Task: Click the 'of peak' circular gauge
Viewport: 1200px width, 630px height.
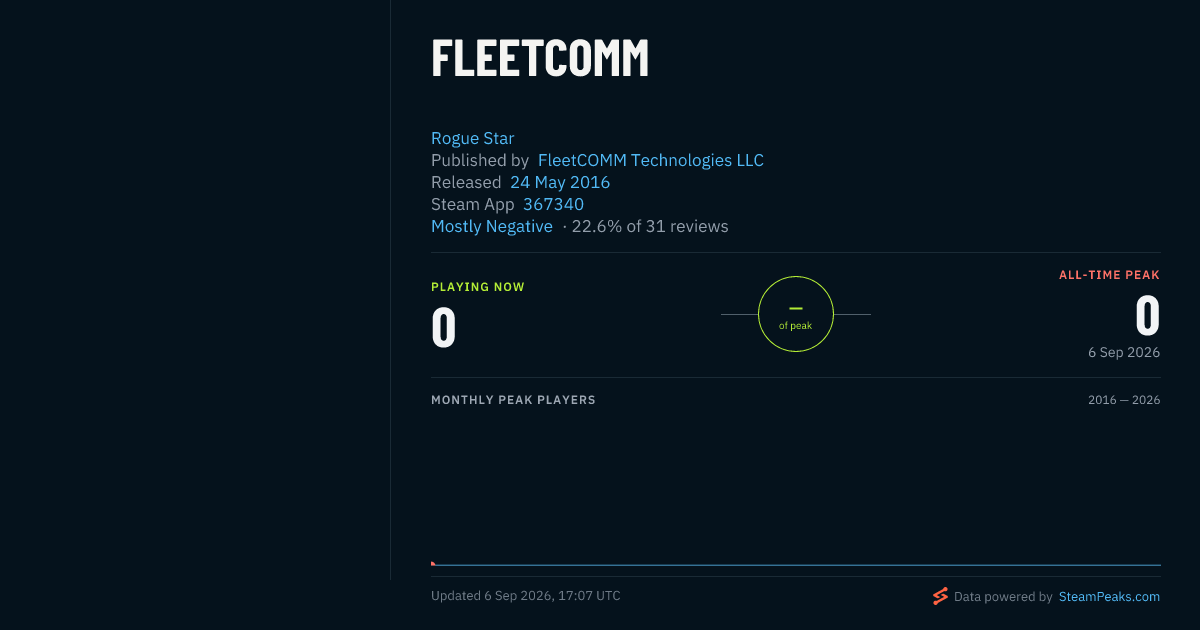Action: coord(796,314)
